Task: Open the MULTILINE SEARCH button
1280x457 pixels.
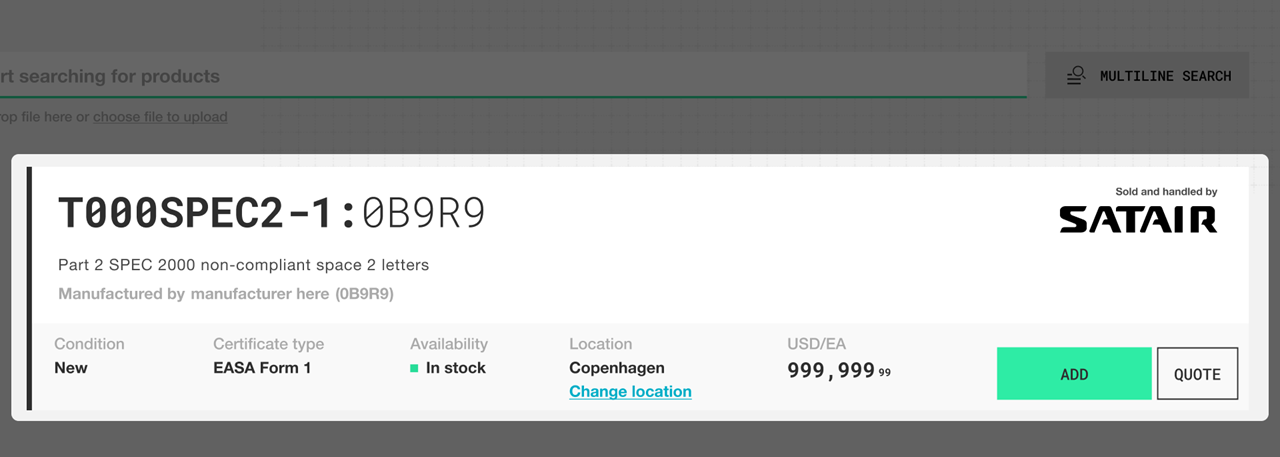Action: coord(1147,76)
